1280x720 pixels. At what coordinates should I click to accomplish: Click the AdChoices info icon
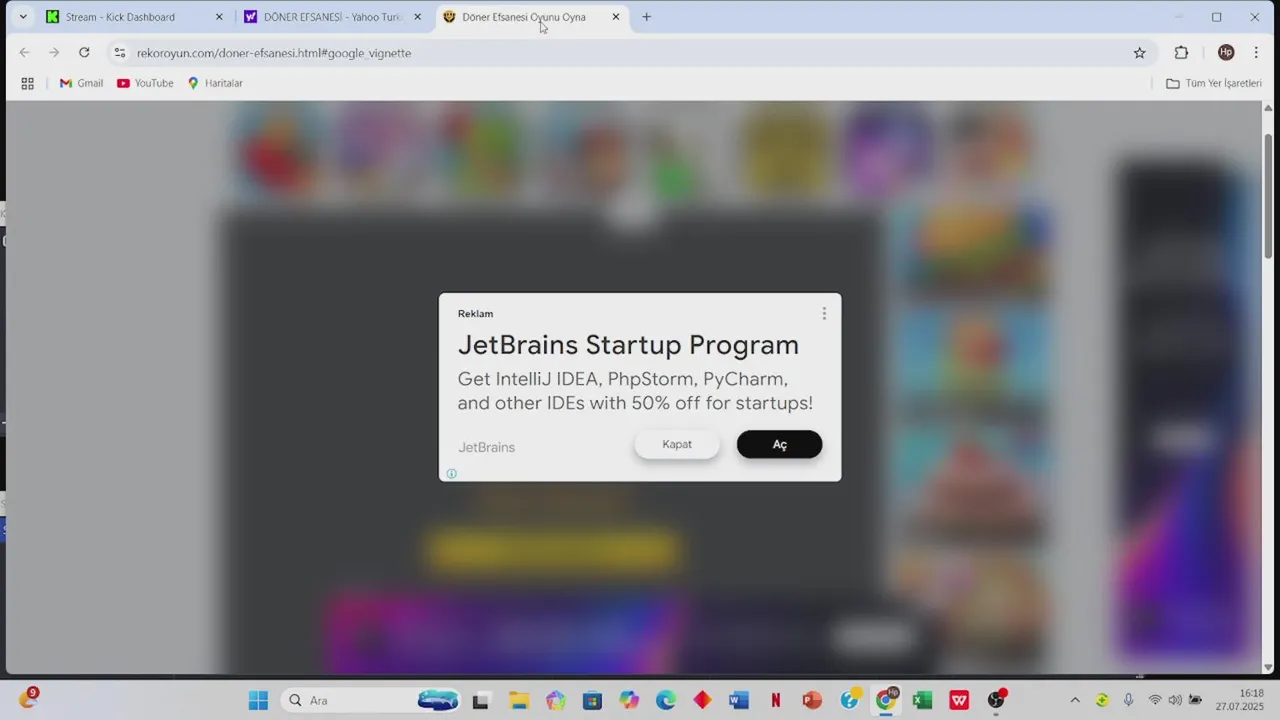[451, 474]
